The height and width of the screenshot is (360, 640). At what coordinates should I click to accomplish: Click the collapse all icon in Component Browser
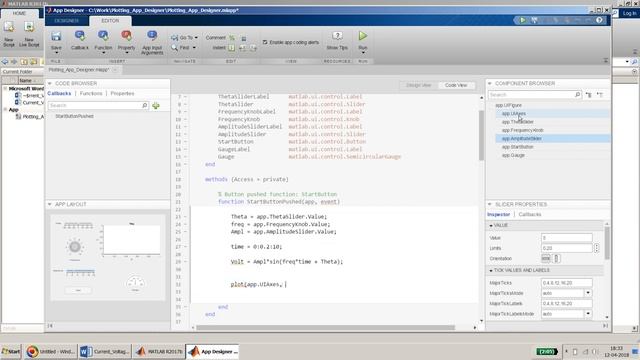tap(600, 95)
